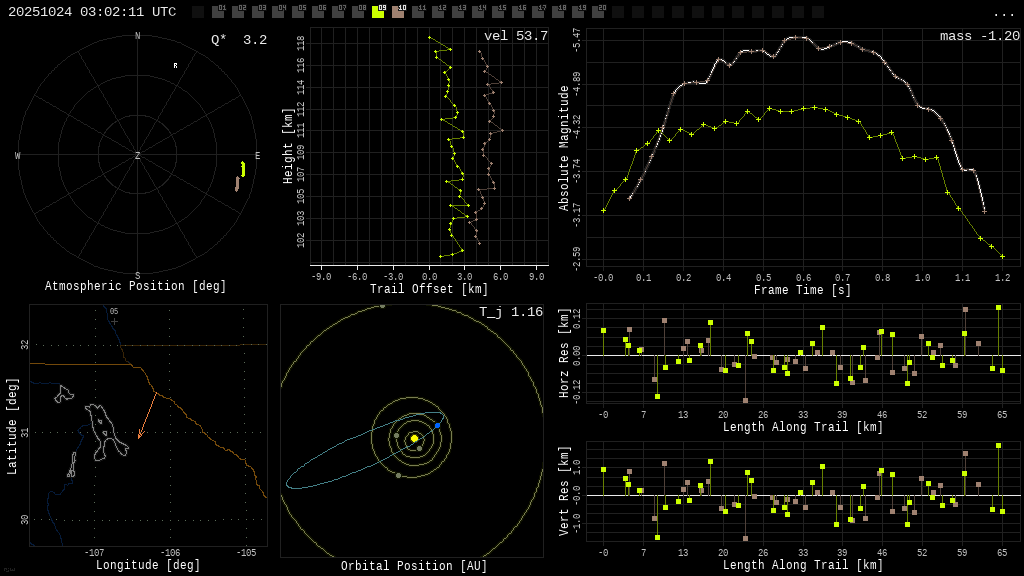
Task: Click the yellow Sun in the orbital plot
Action: click(414, 438)
